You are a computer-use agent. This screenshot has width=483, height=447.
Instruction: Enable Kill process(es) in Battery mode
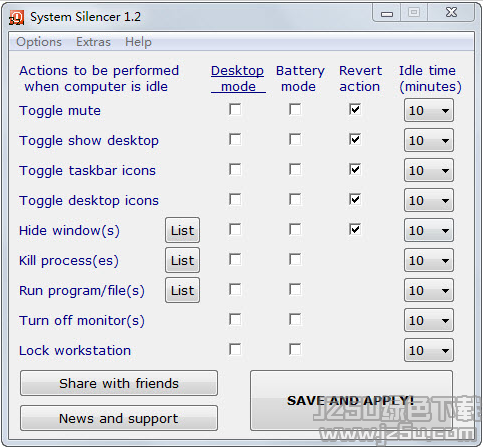295,259
